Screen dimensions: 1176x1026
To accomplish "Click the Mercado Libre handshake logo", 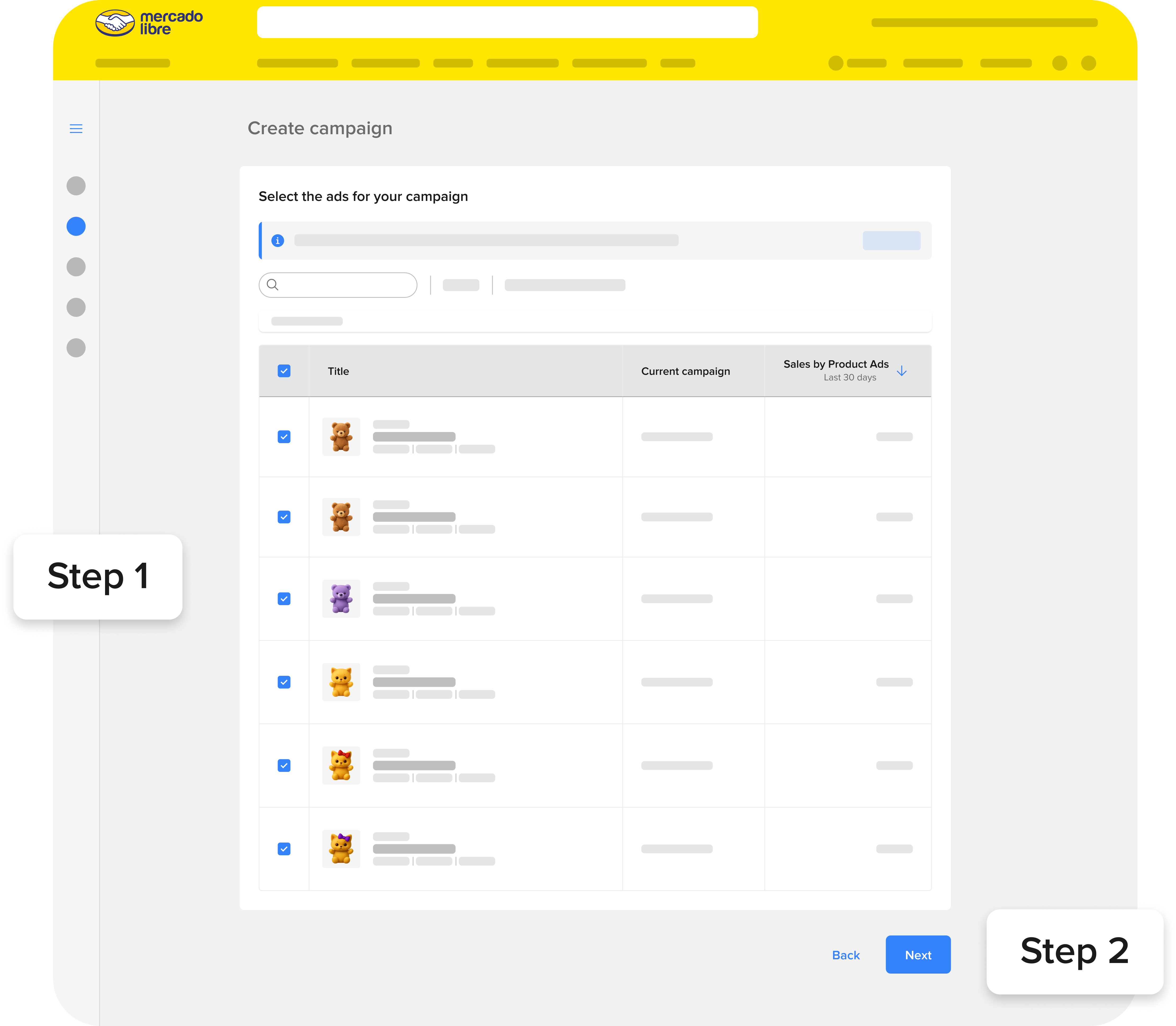I will [x=115, y=23].
